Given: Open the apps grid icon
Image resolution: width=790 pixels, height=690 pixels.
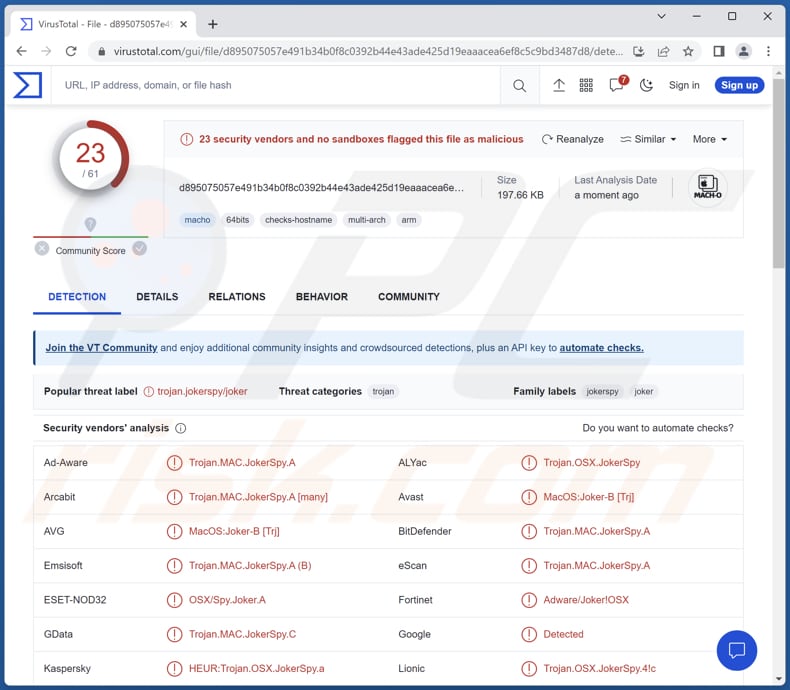Looking at the screenshot, I should coord(587,86).
